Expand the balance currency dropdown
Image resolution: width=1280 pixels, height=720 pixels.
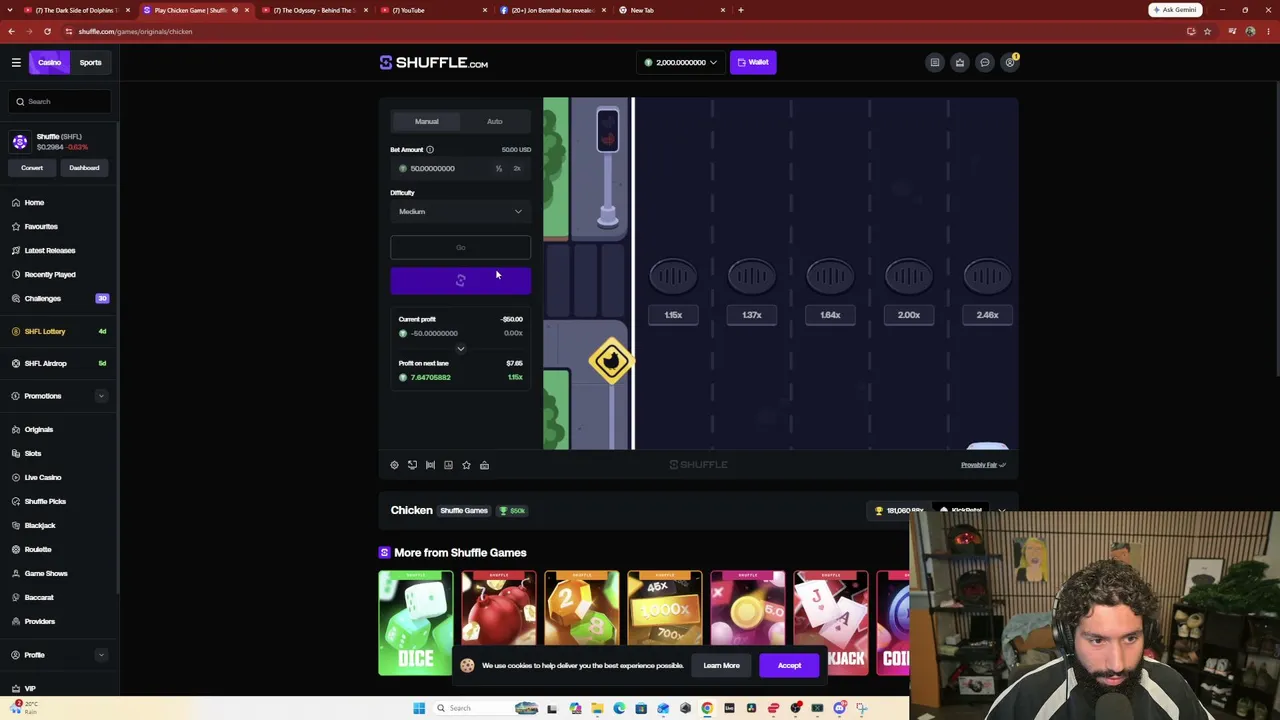coord(680,62)
